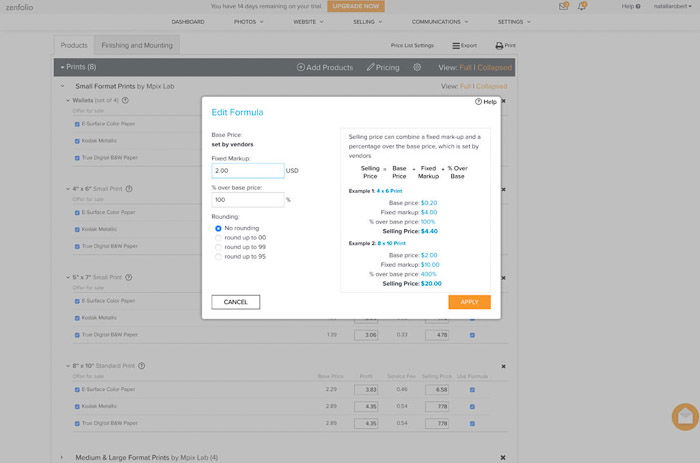Open the Photos dropdown menu
This screenshot has width=700, height=463.
(249, 21)
